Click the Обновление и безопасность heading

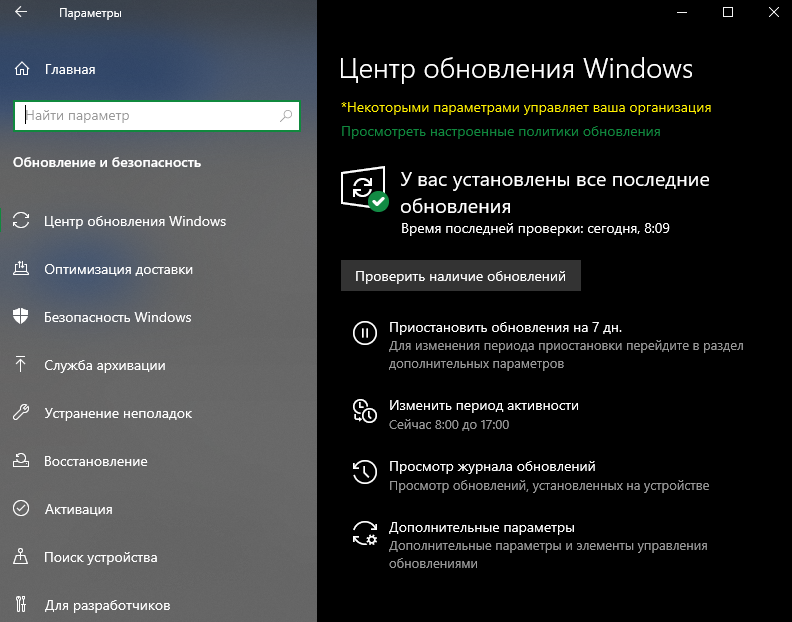[107, 162]
